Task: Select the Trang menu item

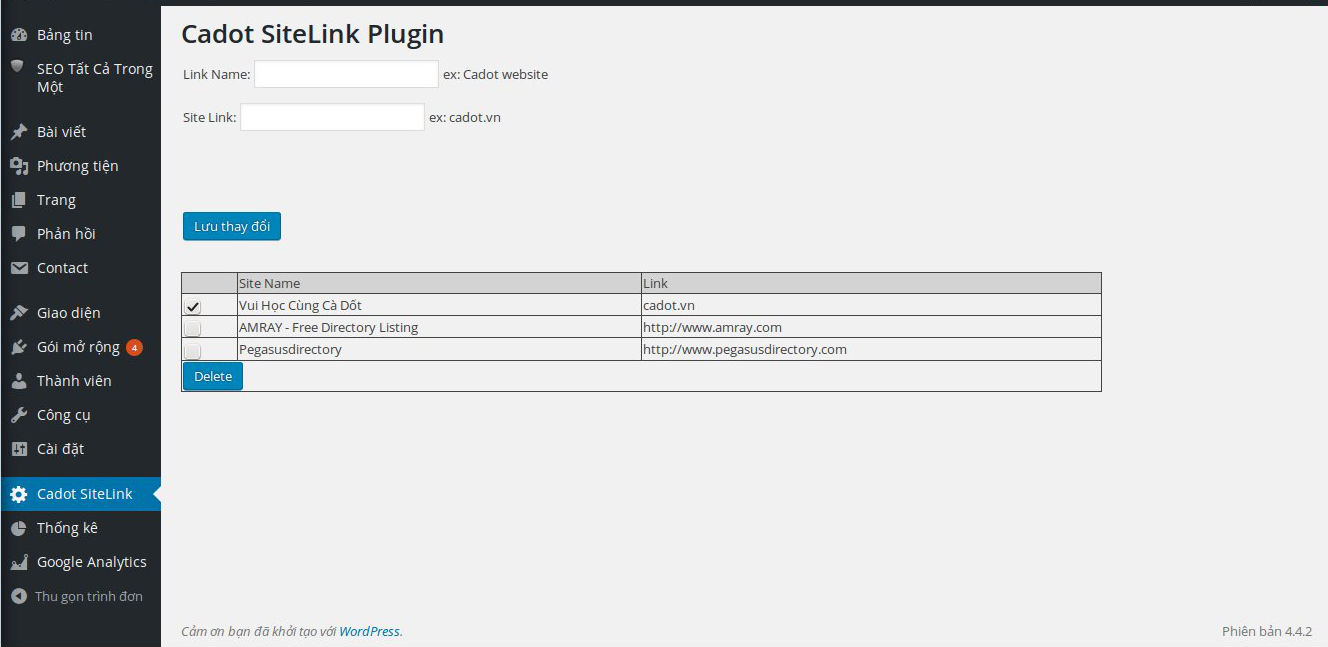Action: (x=80, y=200)
